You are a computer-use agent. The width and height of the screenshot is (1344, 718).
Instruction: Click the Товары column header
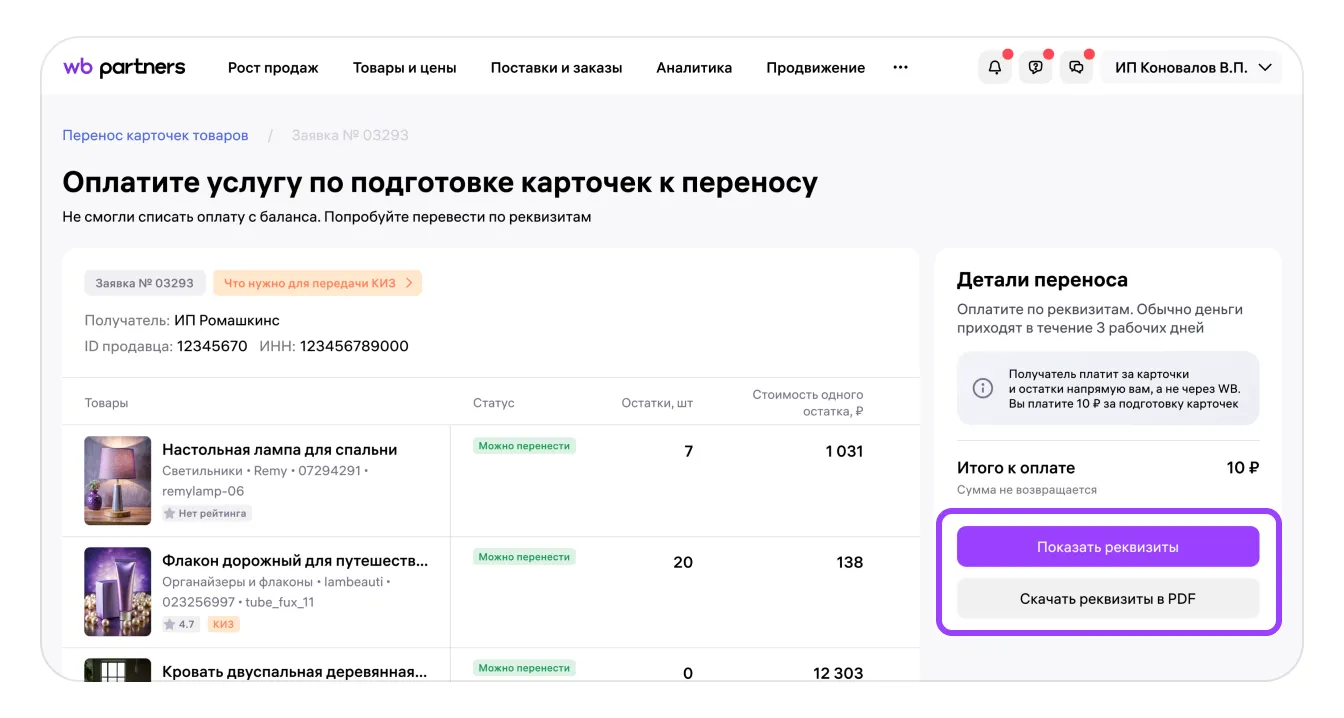pos(106,403)
